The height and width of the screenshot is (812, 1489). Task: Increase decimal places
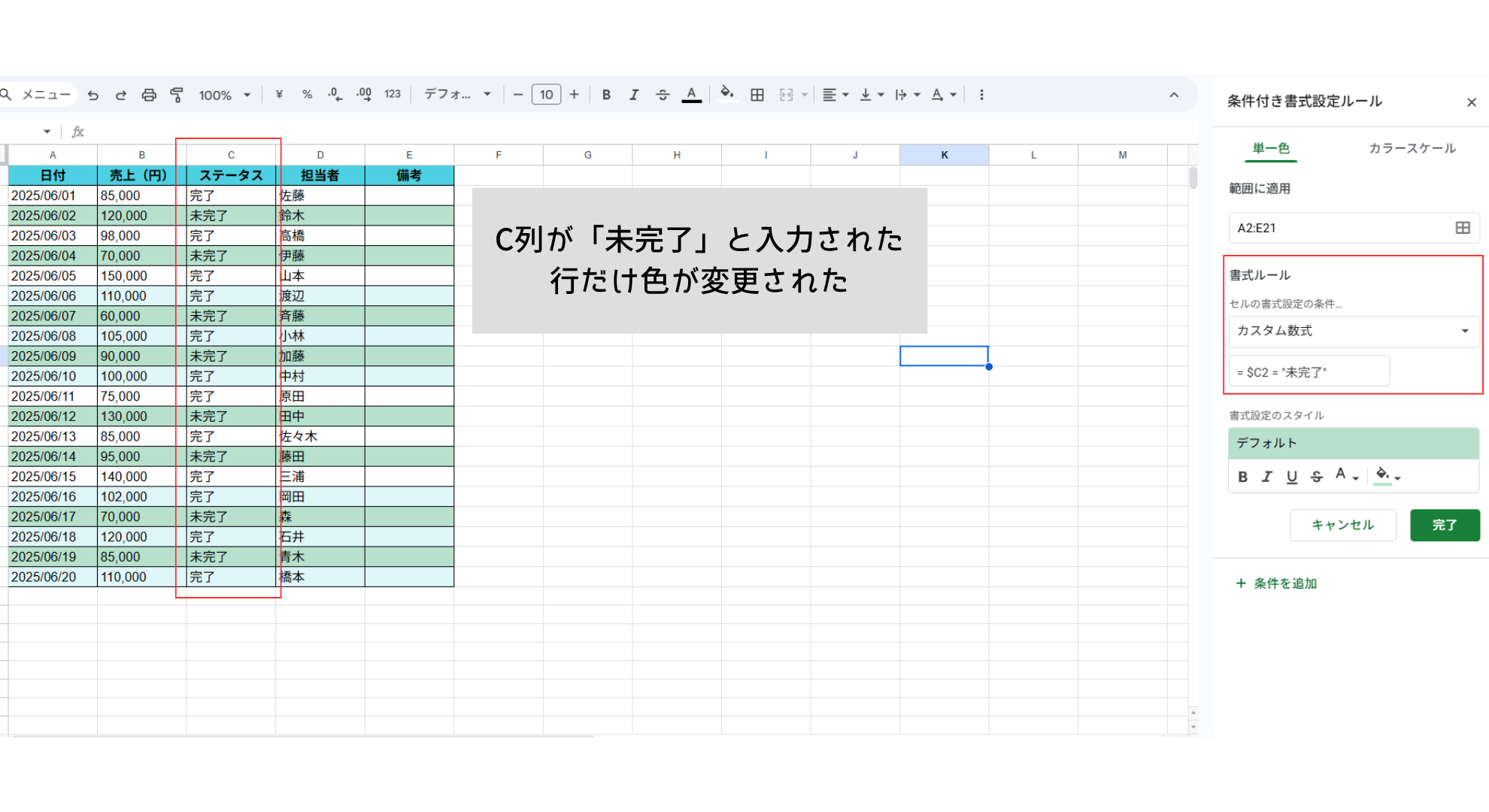[x=364, y=95]
